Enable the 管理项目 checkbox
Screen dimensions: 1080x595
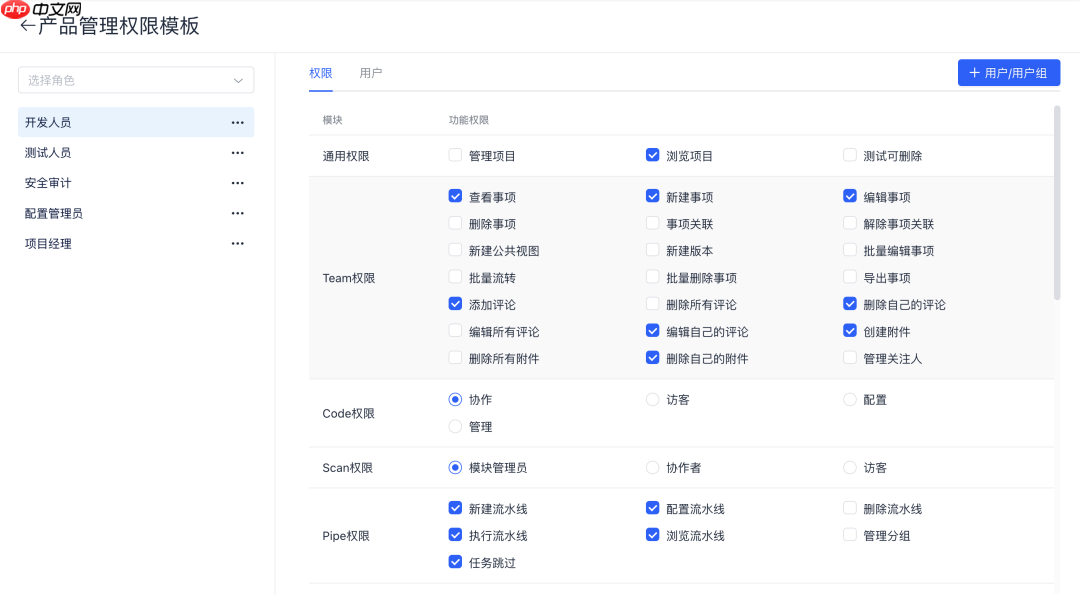[x=455, y=155]
